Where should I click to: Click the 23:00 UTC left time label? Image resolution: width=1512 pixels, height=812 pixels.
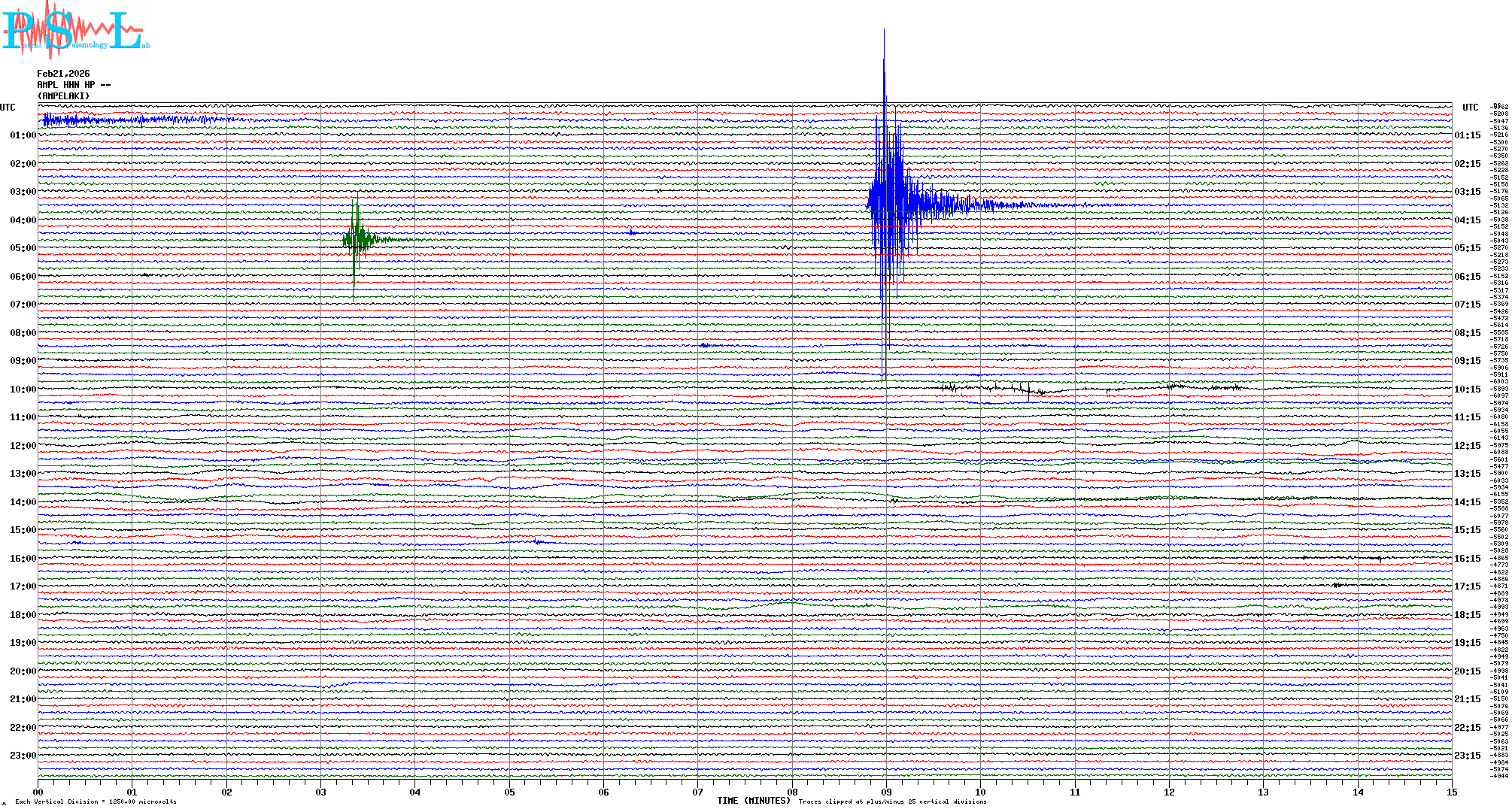click(23, 756)
